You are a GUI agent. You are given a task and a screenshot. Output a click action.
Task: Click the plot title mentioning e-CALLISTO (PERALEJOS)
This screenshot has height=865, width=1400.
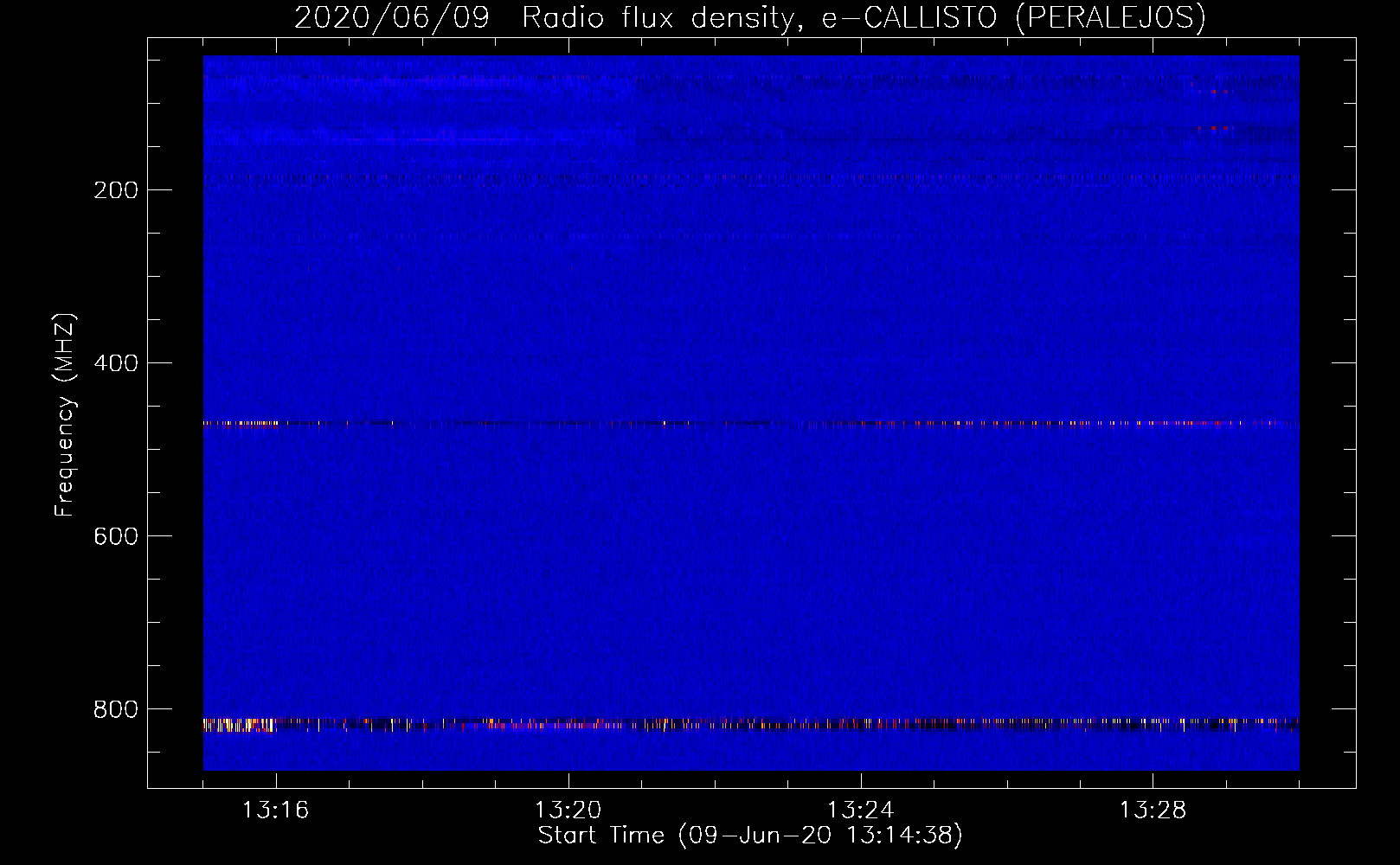750,17
